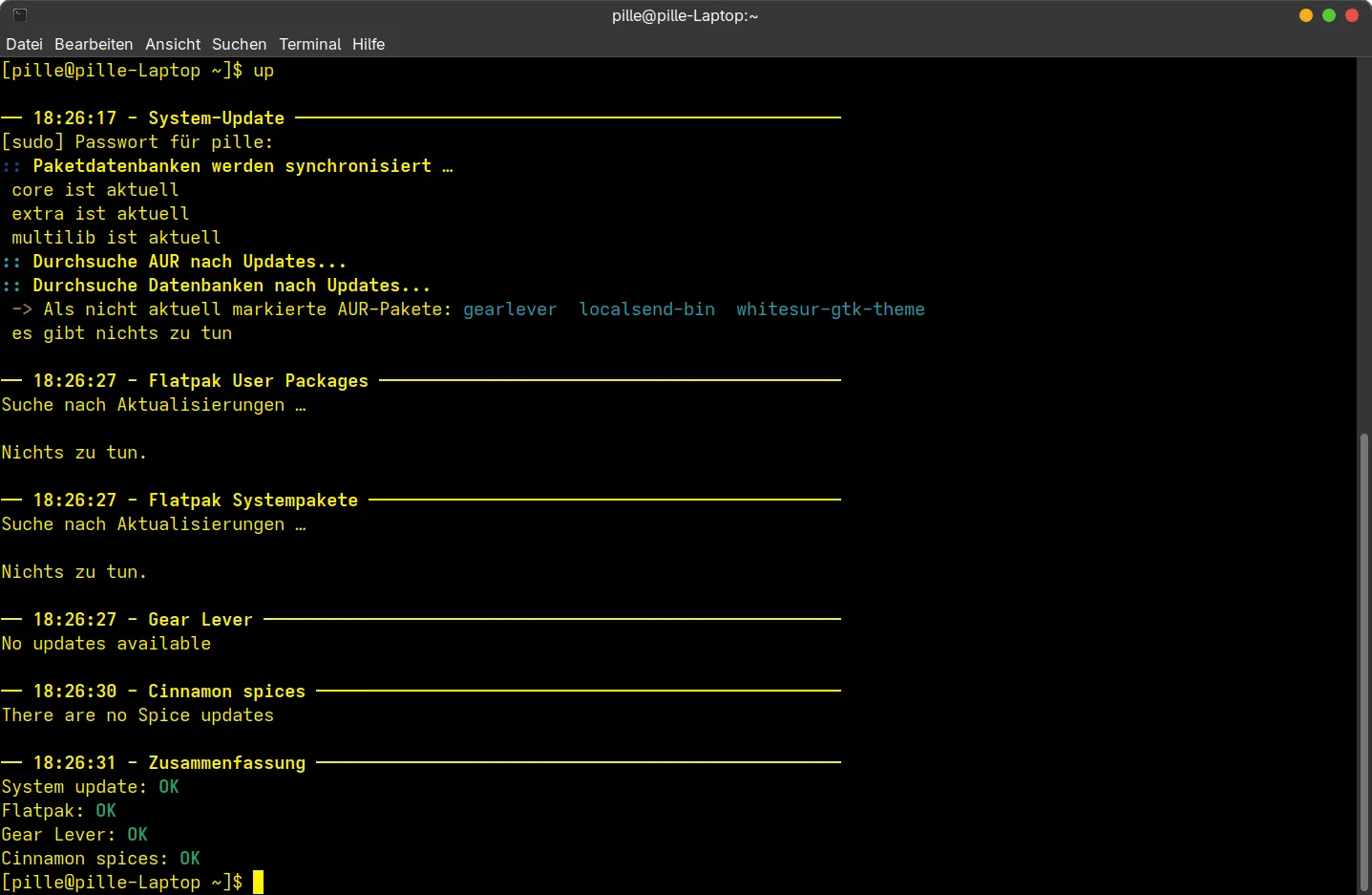This screenshot has width=1372, height=895.
Task: Close the terminal with the red button
Action: click(x=1352, y=15)
